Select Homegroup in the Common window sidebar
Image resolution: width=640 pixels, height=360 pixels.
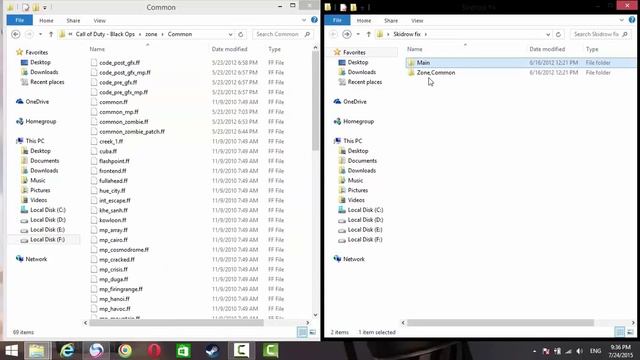point(40,121)
